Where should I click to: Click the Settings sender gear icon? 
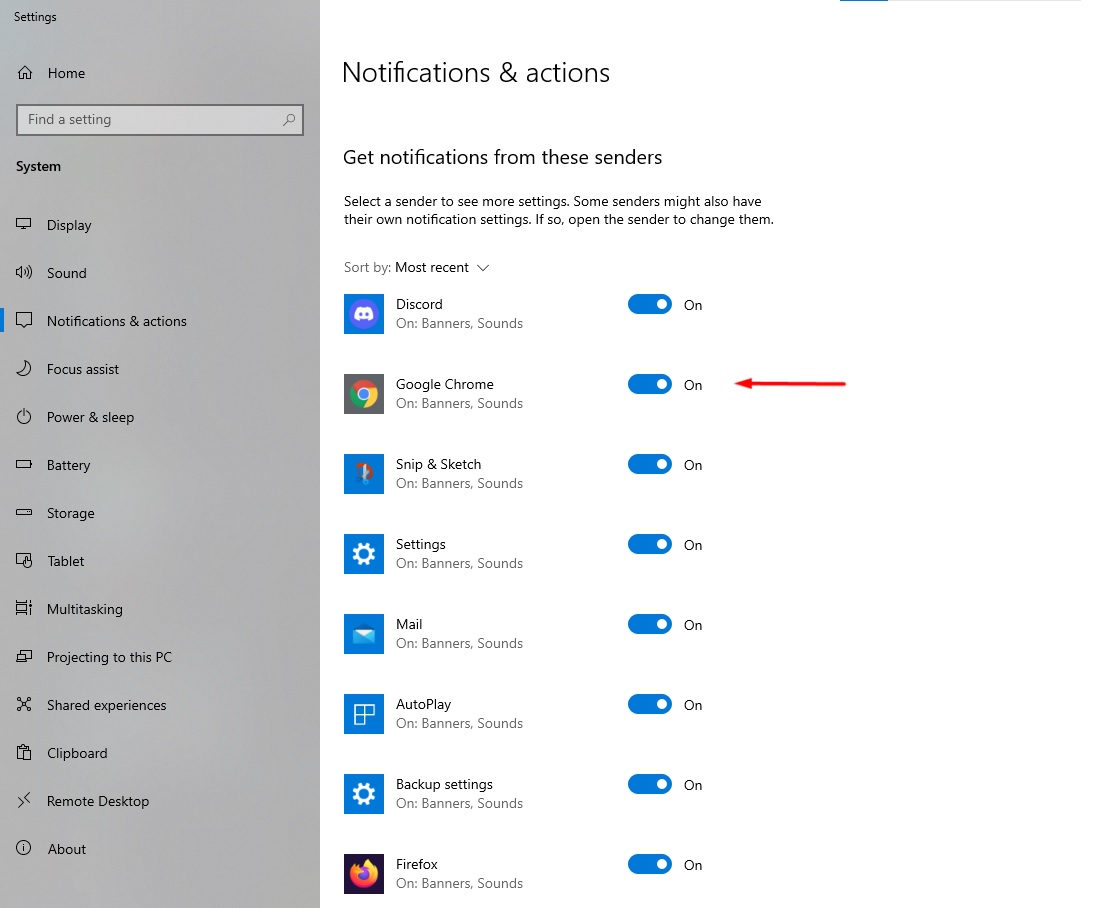(364, 554)
